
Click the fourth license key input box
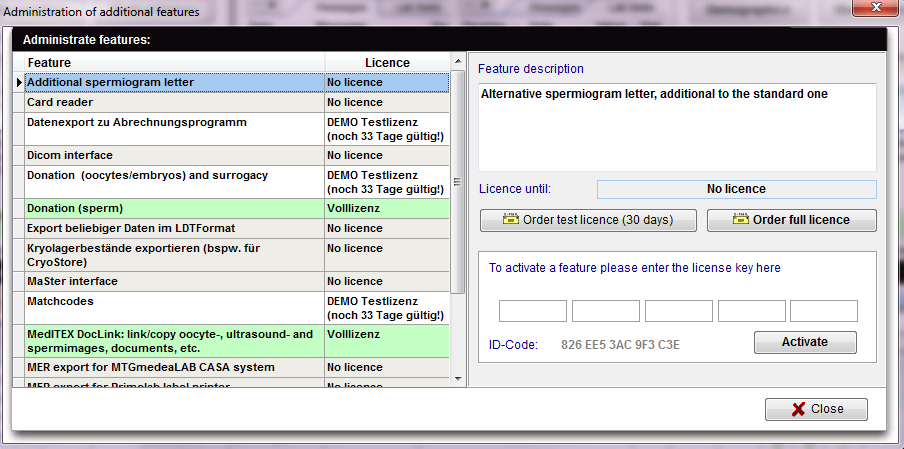tap(751, 311)
